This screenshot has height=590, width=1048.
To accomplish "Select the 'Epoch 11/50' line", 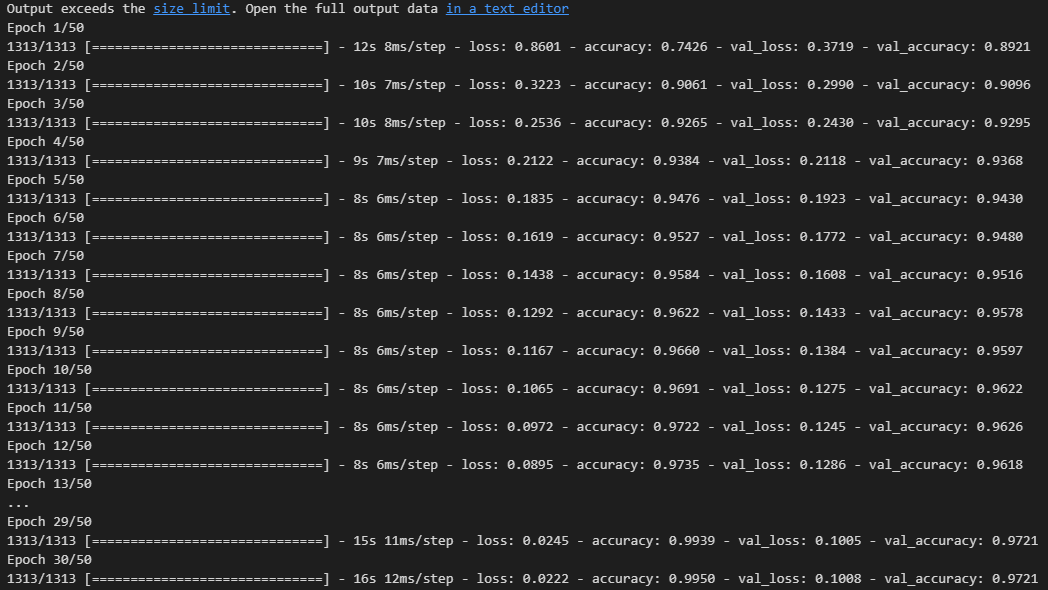I will (x=49, y=408).
